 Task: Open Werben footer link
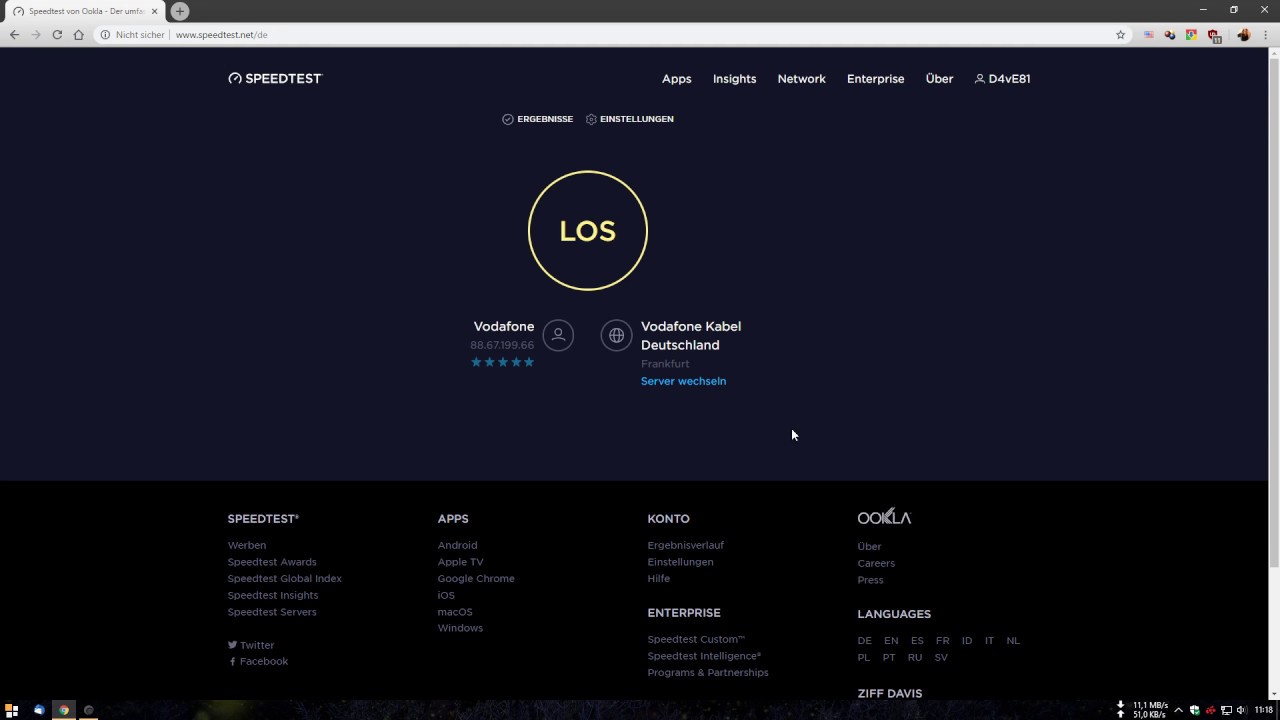pos(247,545)
